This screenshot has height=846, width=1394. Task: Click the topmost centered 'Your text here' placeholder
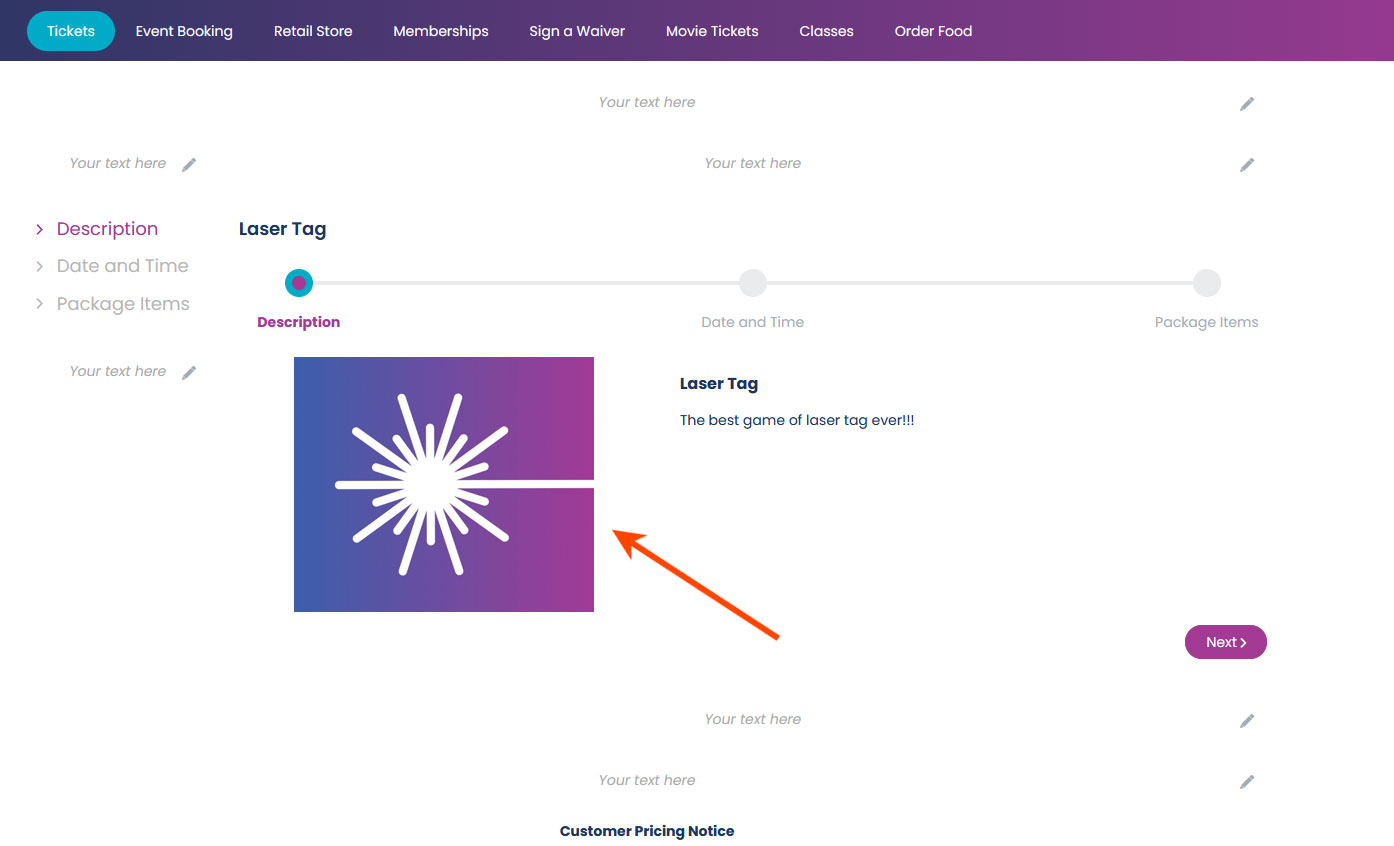(647, 102)
